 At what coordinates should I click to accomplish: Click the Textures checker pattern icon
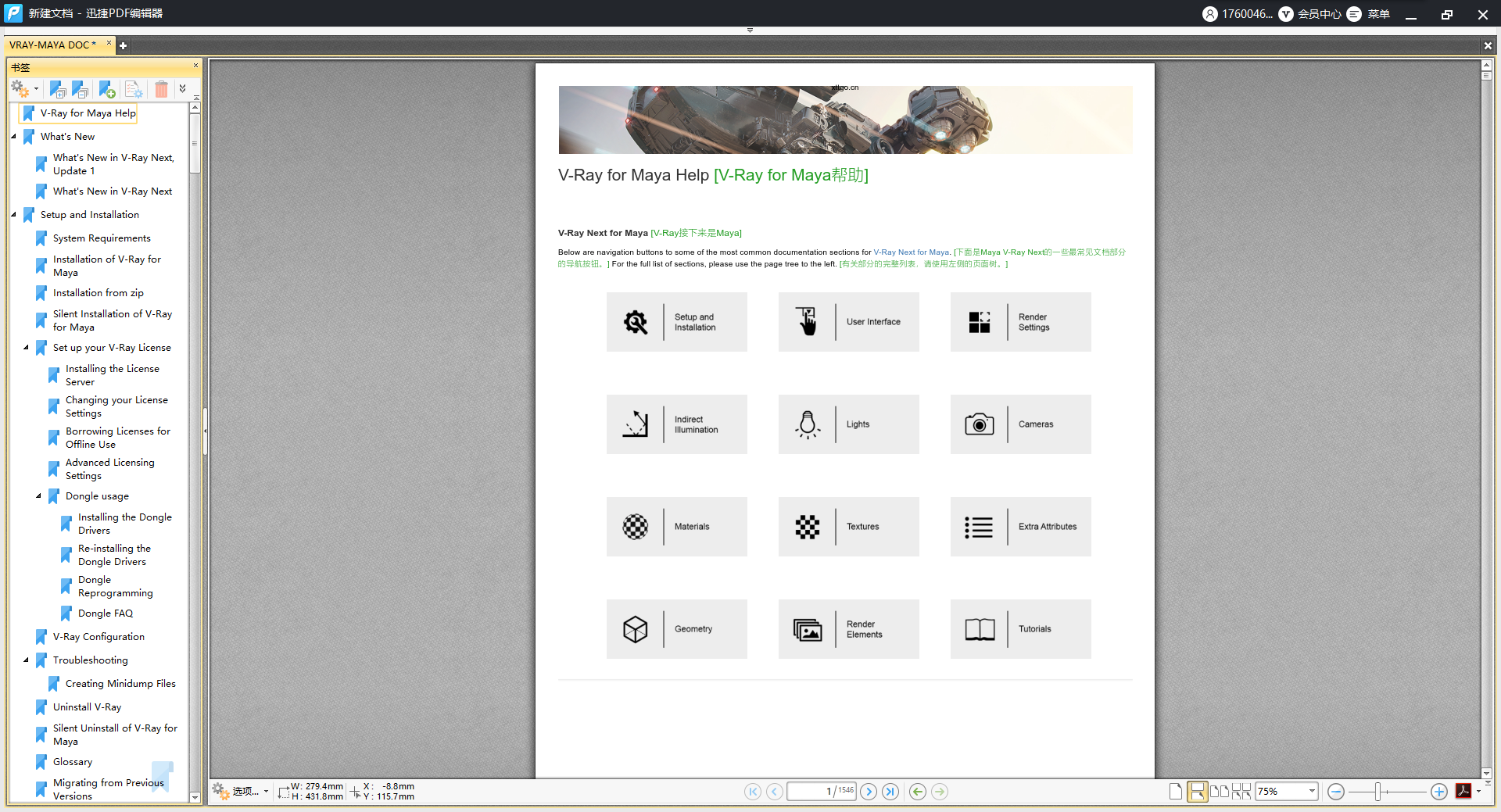tap(808, 527)
